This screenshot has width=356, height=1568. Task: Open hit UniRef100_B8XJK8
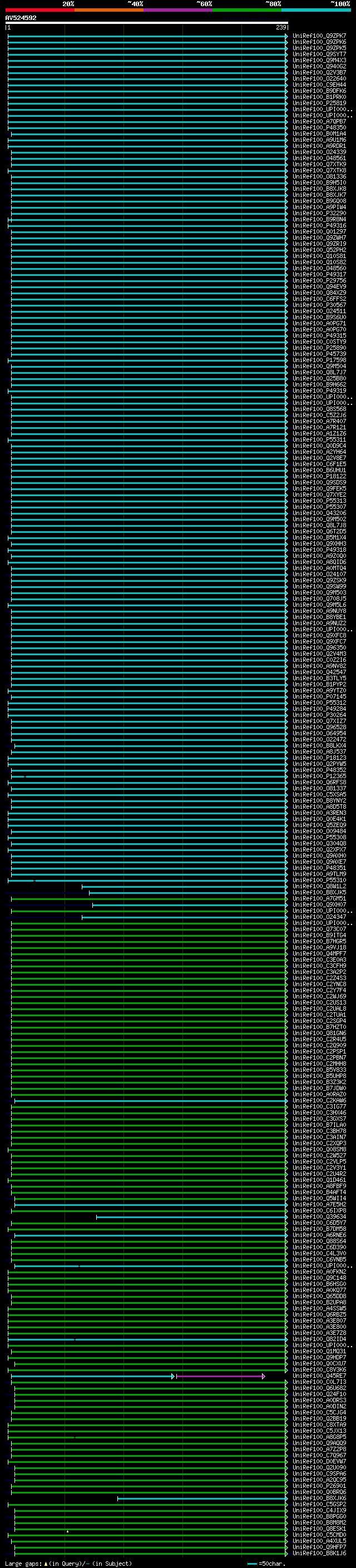point(319,189)
